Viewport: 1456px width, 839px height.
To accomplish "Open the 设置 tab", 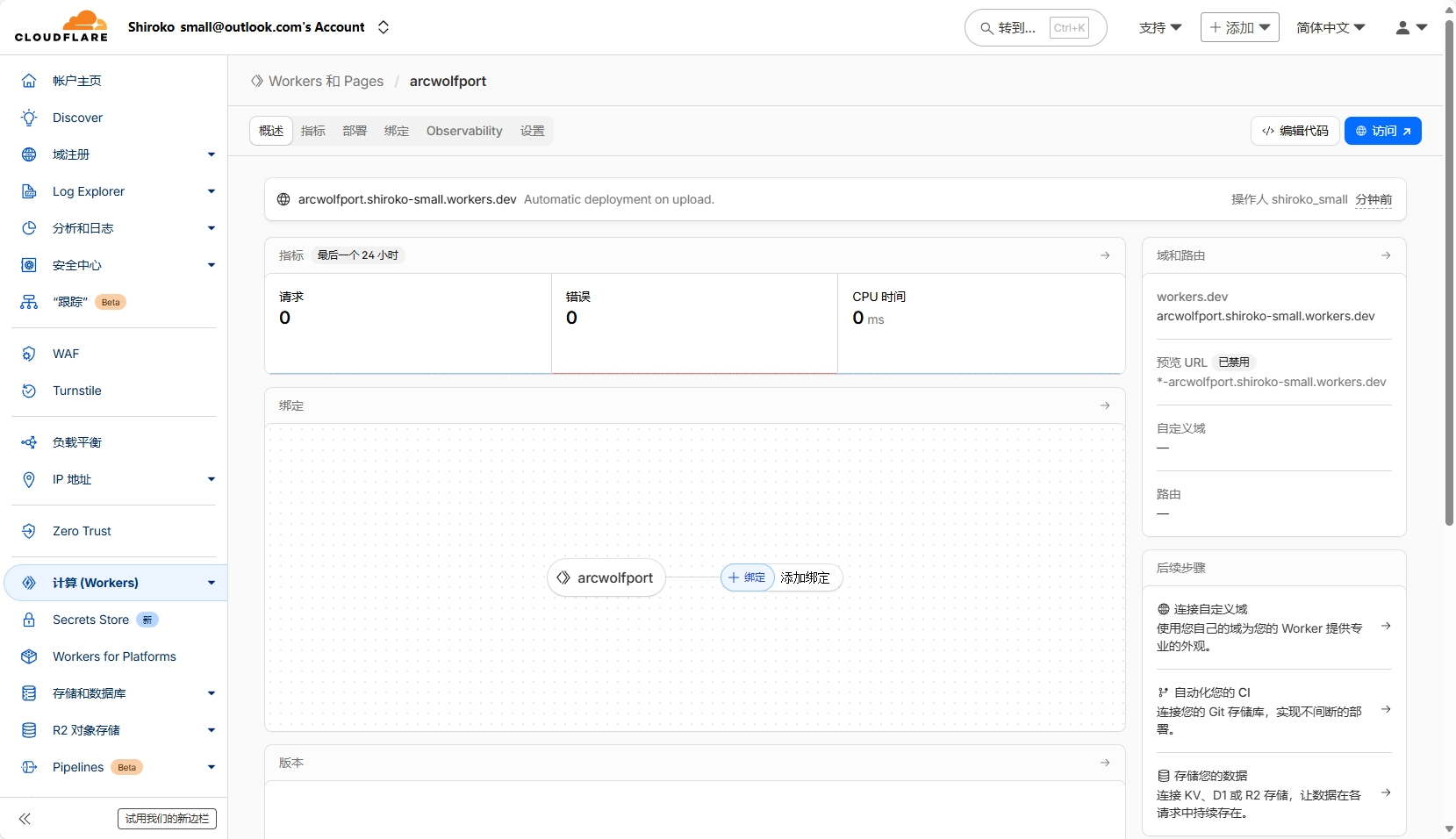I will pos(532,131).
